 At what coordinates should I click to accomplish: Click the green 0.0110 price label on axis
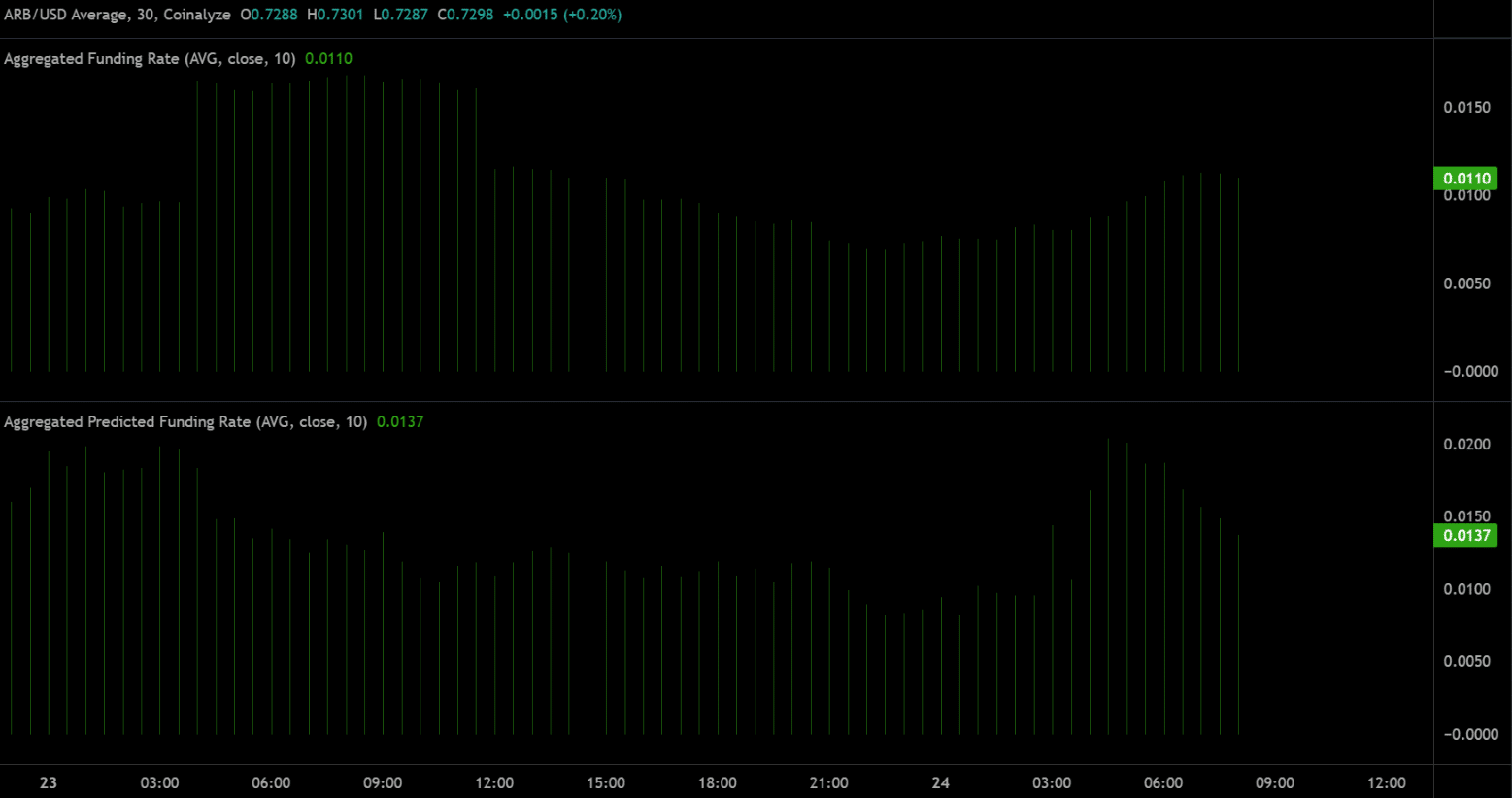click(1465, 179)
